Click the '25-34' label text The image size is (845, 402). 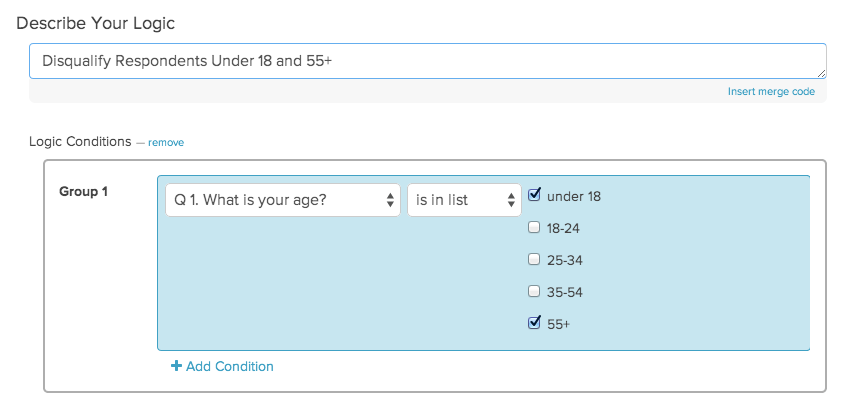point(565,260)
